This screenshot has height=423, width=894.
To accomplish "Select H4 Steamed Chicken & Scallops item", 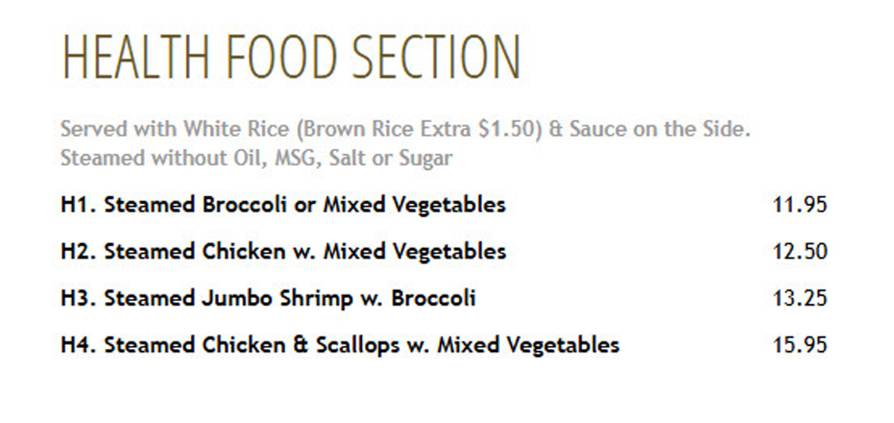I will (340, 345).
